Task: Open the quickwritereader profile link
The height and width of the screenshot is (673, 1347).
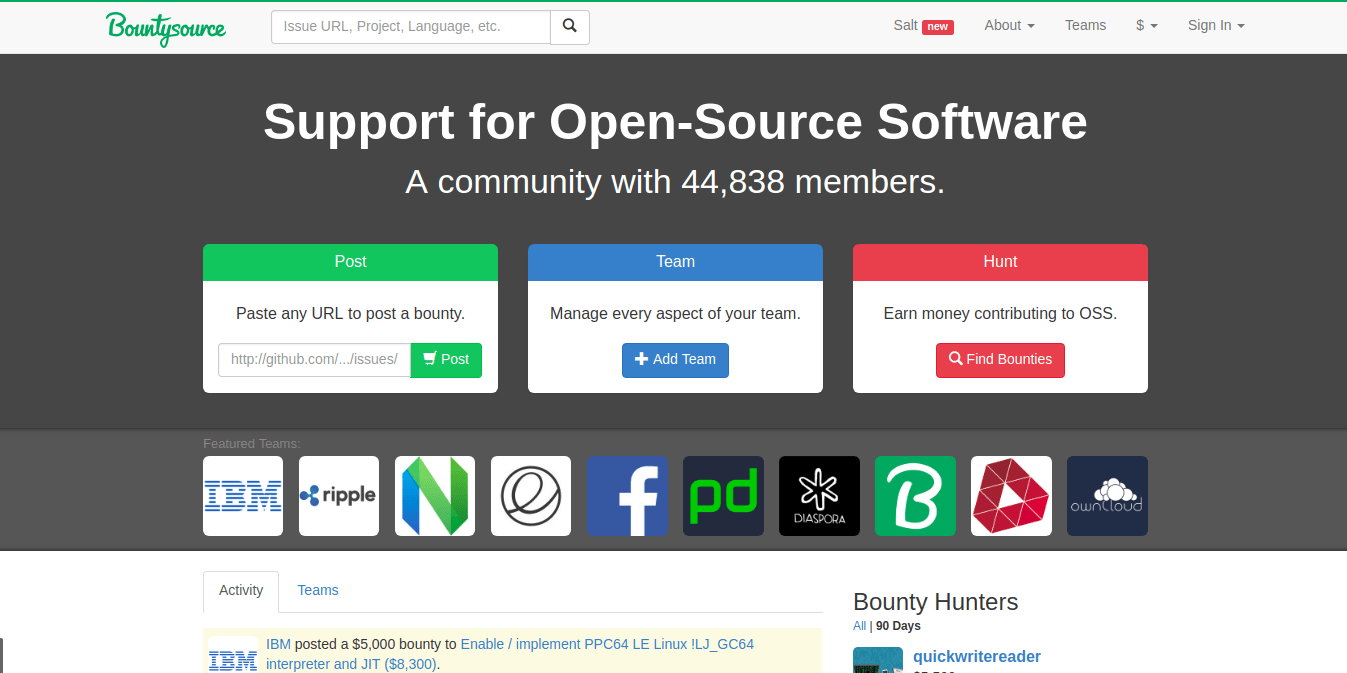Action: pos(977,657)
